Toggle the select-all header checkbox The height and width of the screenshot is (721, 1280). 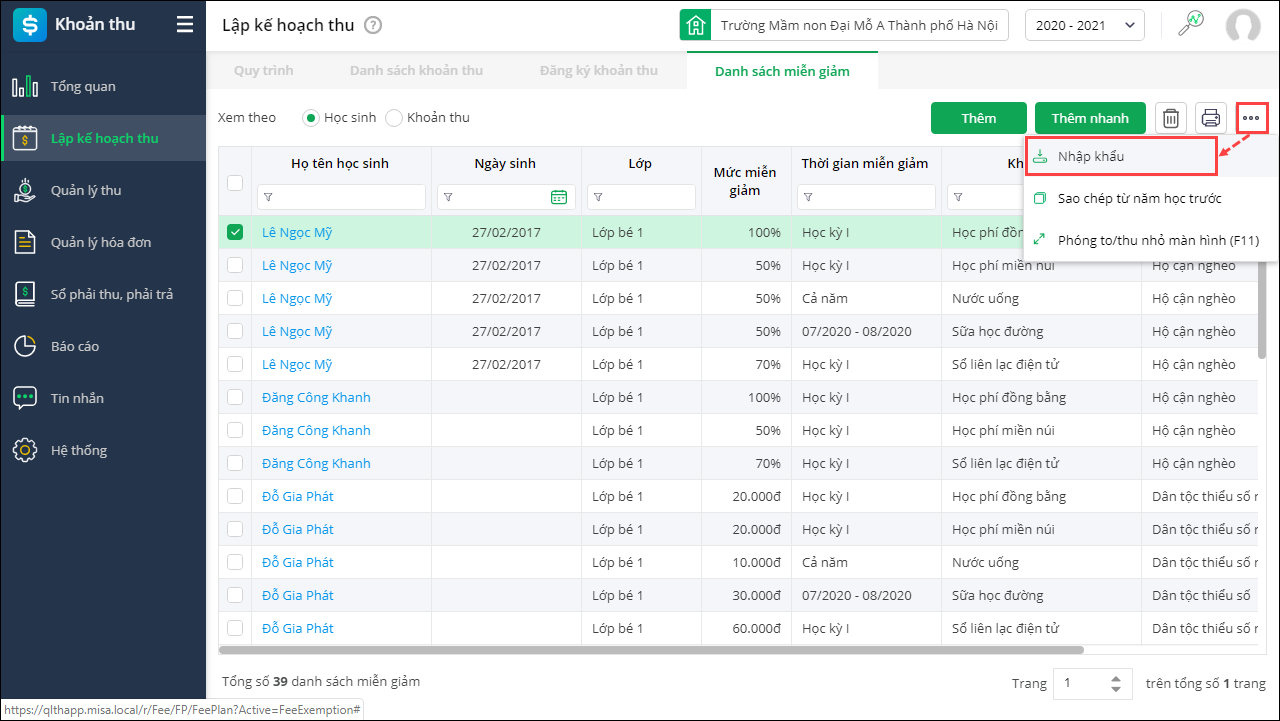tap(235, 182)
